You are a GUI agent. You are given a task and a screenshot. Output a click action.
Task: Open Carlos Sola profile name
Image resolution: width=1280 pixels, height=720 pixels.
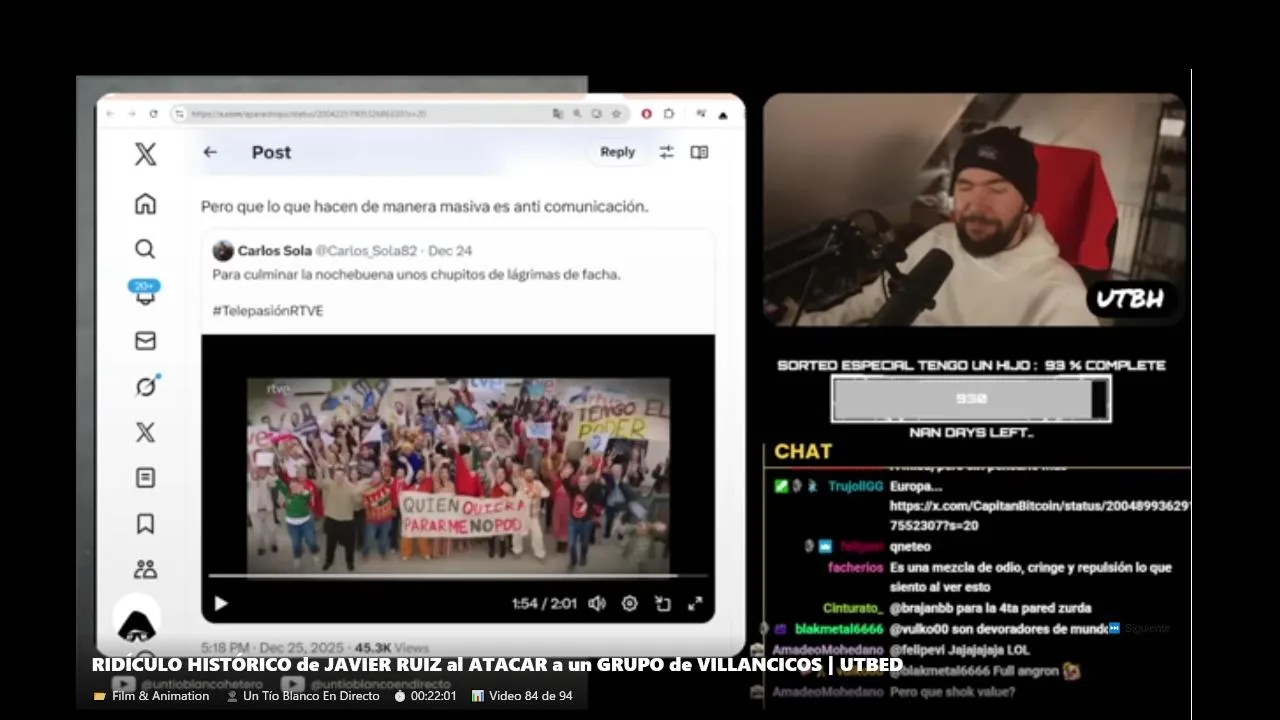pyautogui.click(x=275, y=251)
